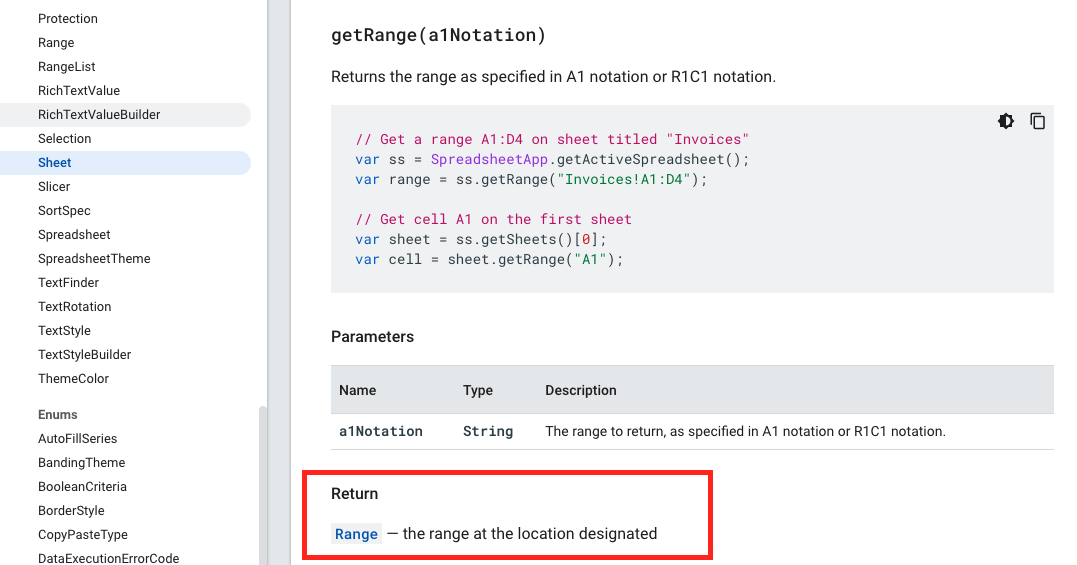The width and height of the screenshot is (1077, 565).
Task: Open SpreadsheetTheme sidebar entry
Action: 94,259
